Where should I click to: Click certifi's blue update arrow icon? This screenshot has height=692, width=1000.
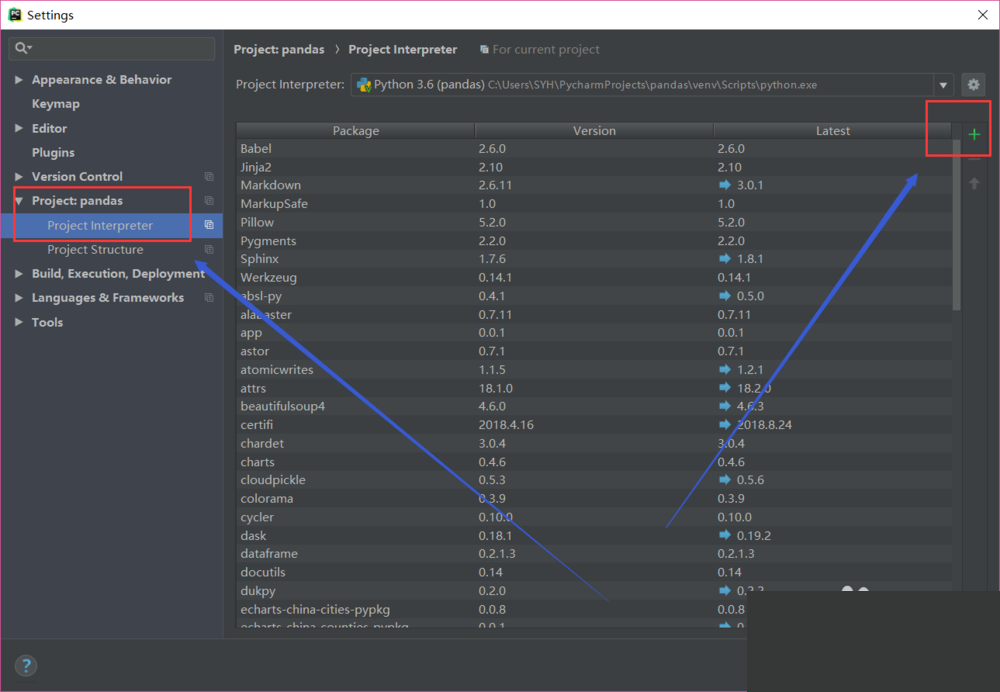(724, 425)
